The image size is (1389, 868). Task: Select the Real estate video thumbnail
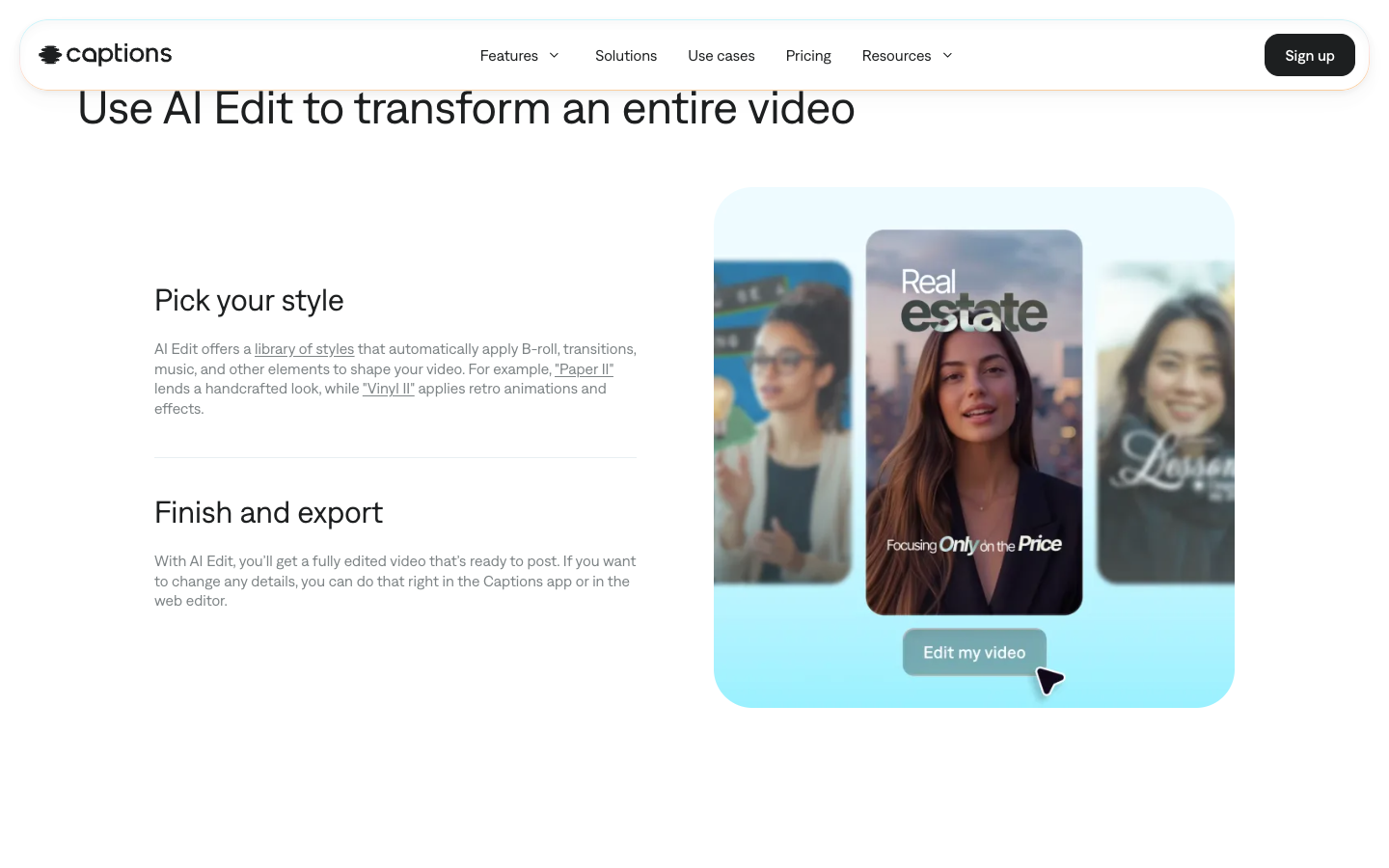(974, 422)
